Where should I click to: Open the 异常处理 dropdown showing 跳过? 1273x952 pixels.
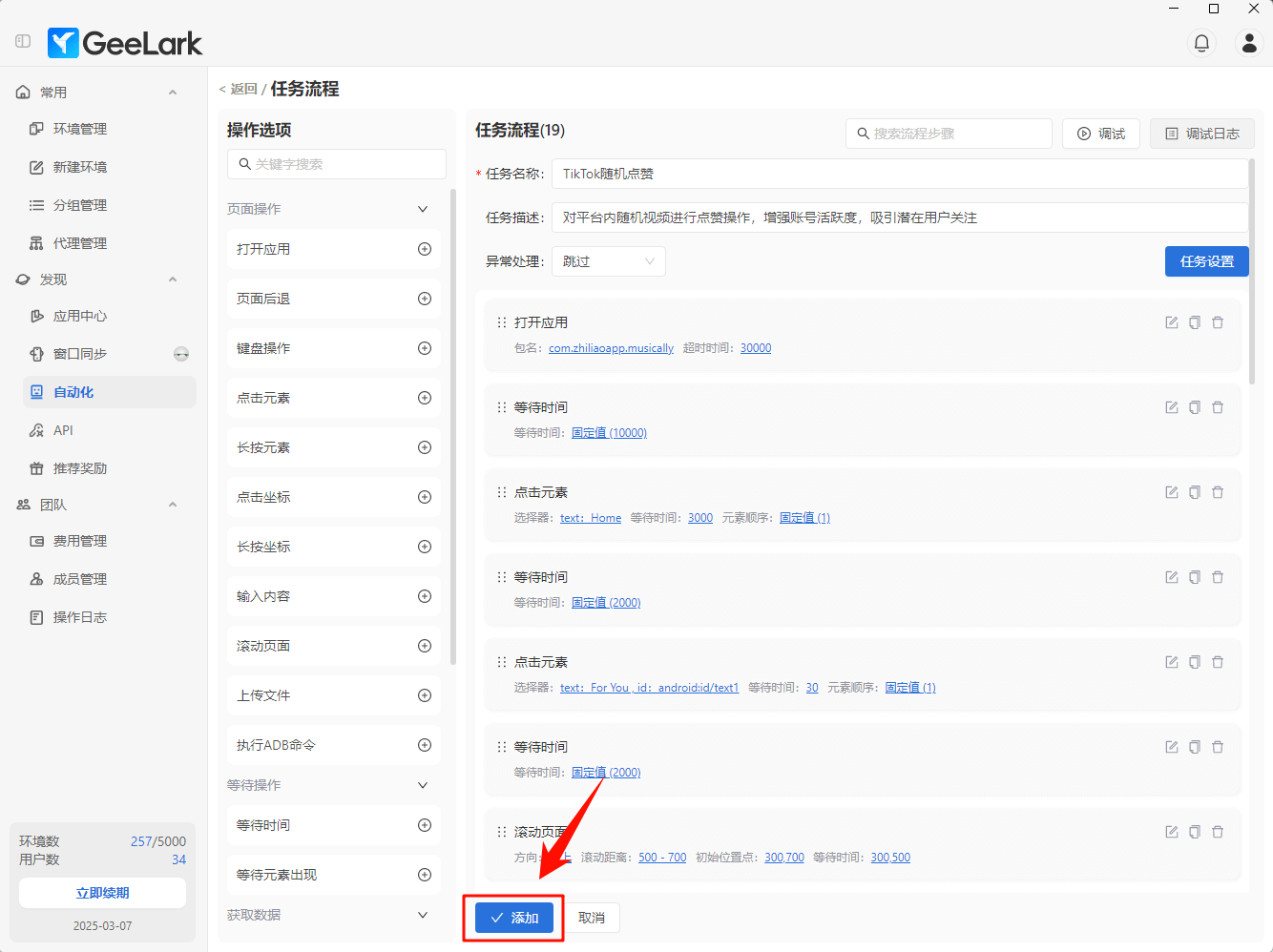point(608,261)
